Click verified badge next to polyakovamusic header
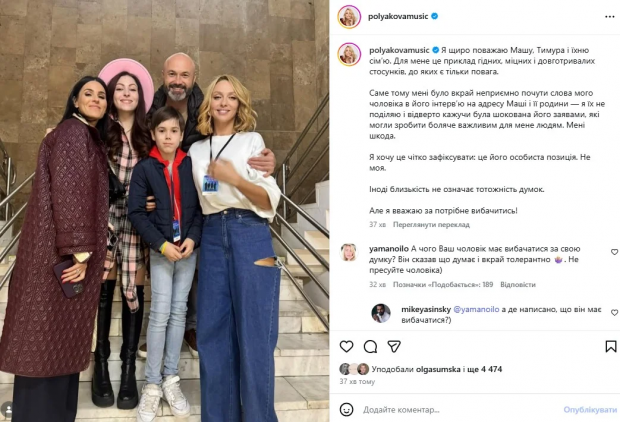Viewport: 620px width, 422px height. (435, 16)
